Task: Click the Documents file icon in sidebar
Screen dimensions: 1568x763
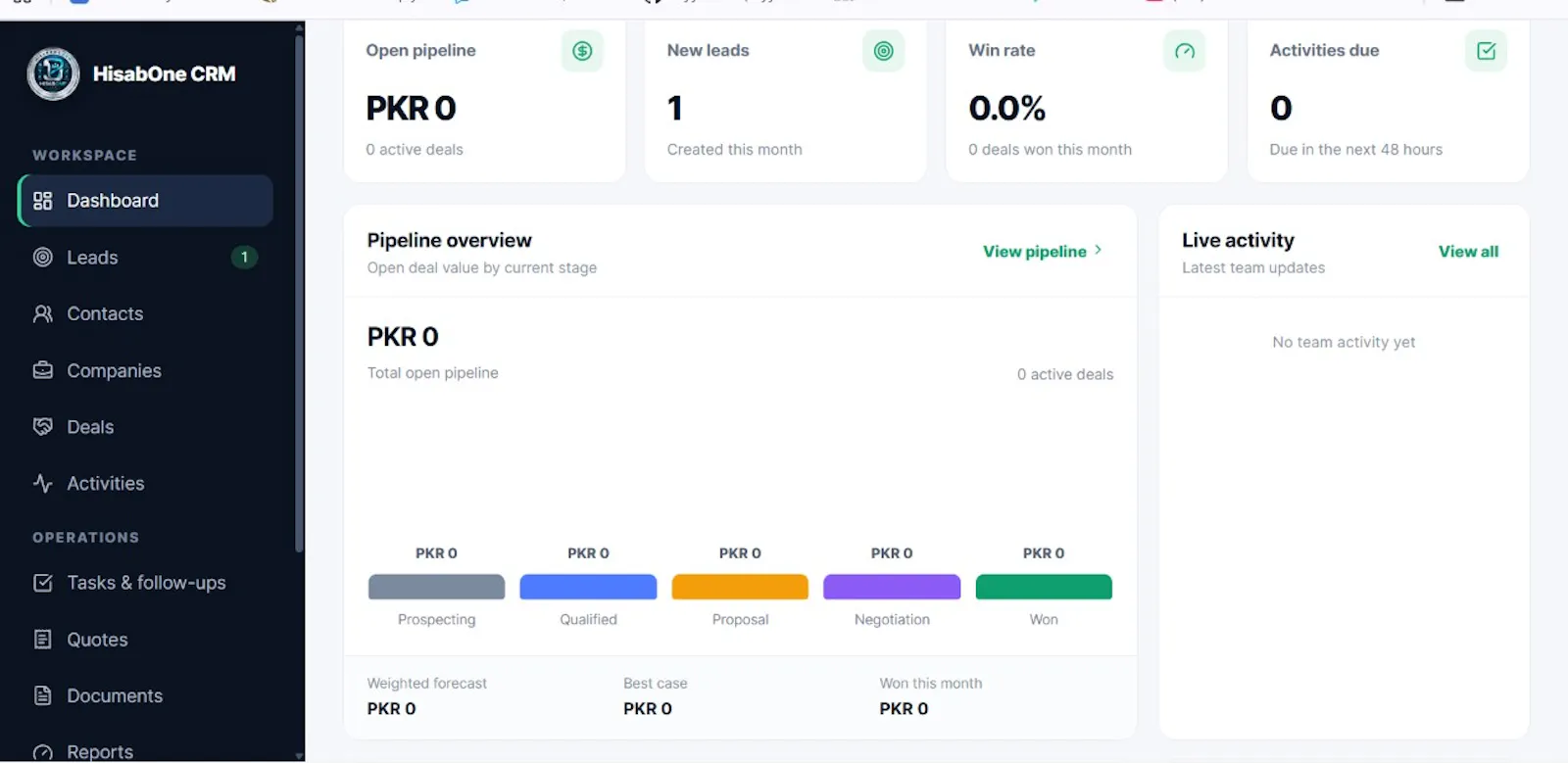Action: 42,695
